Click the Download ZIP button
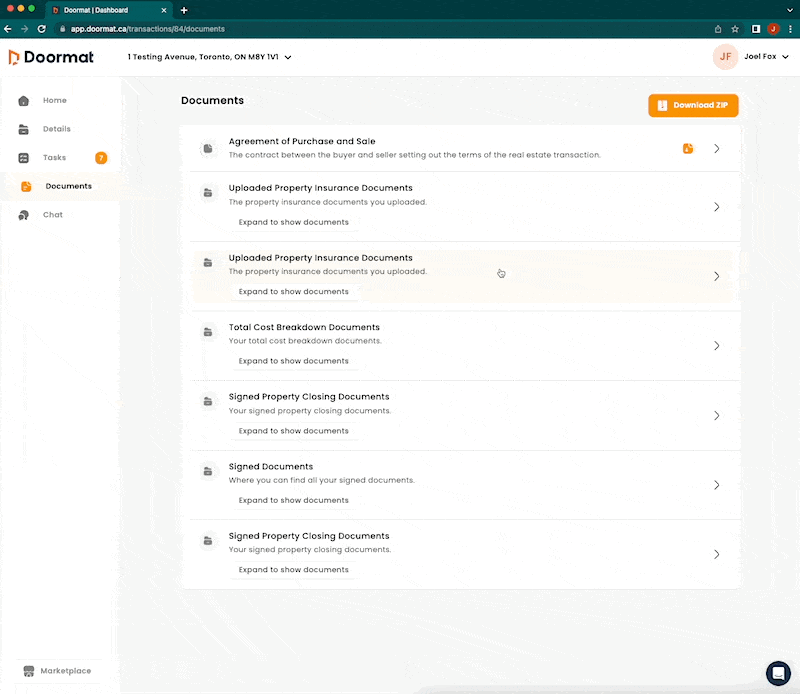The image size is (800, 694). point(692,105)
